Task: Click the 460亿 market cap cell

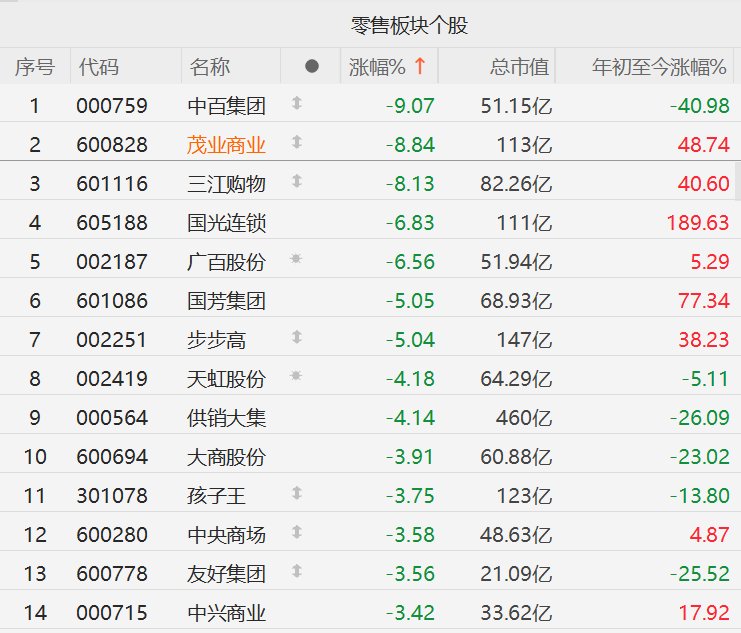Action: point(524,418)
